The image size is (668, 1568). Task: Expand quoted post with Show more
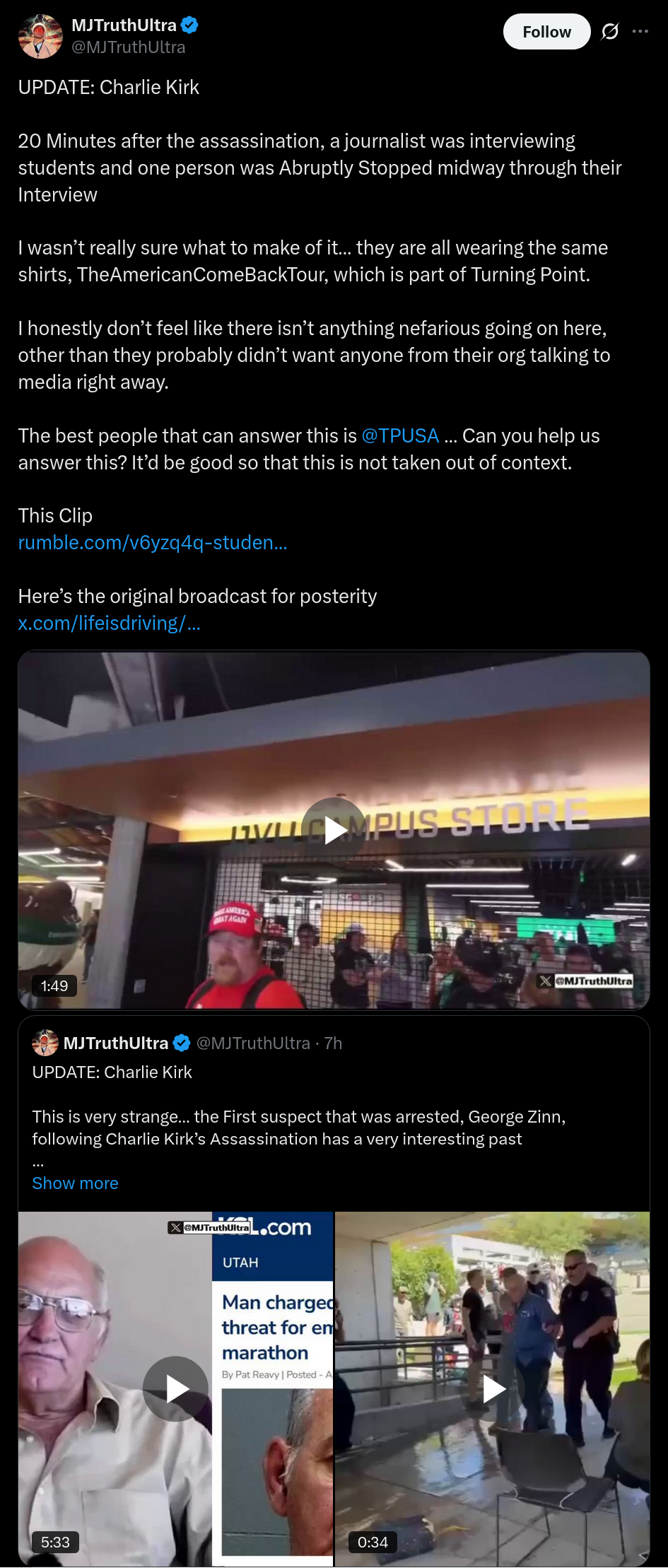coord(75,1183)
